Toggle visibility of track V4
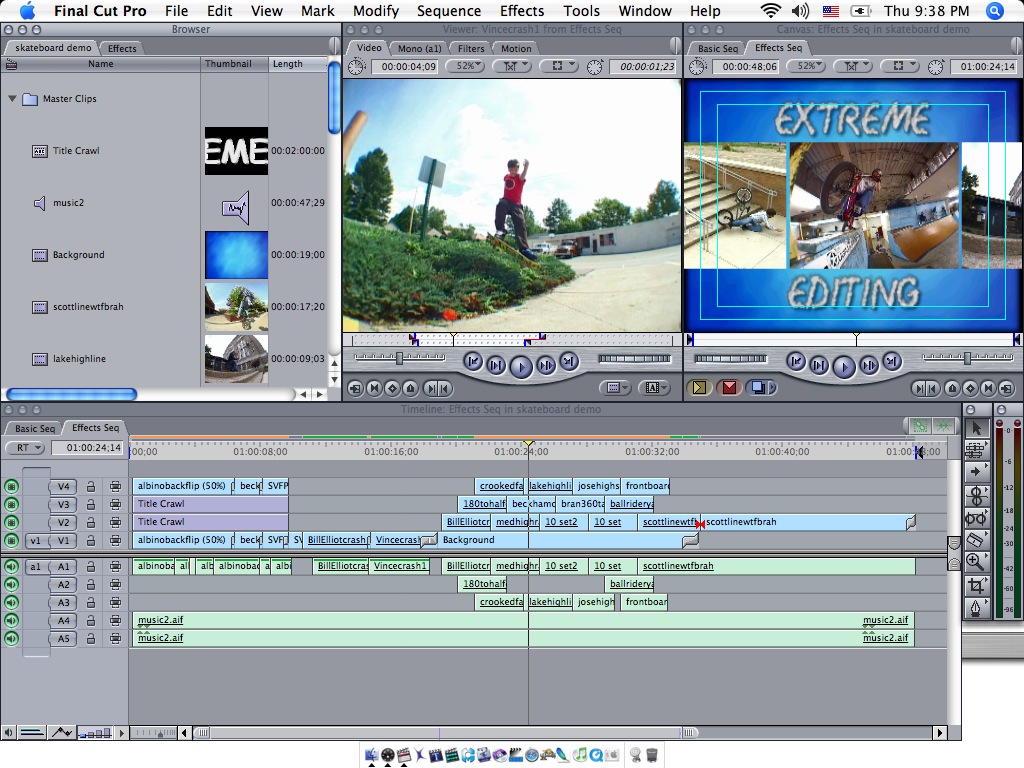The height and width of the screenshot is (768, 1024). click(11, 487)
